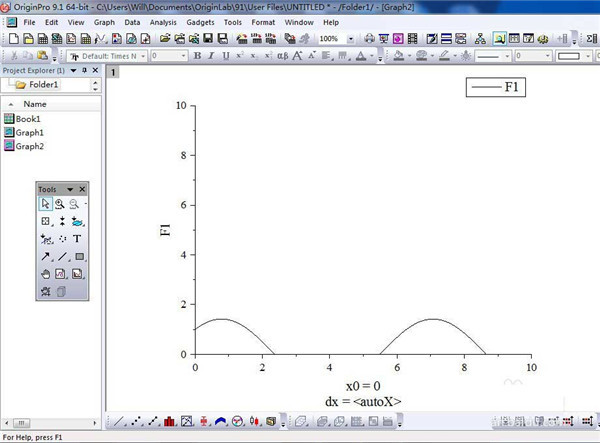Select the Zoom In tool
The image size is (600, 443).
pyautogui.click(x=60, y=204)
